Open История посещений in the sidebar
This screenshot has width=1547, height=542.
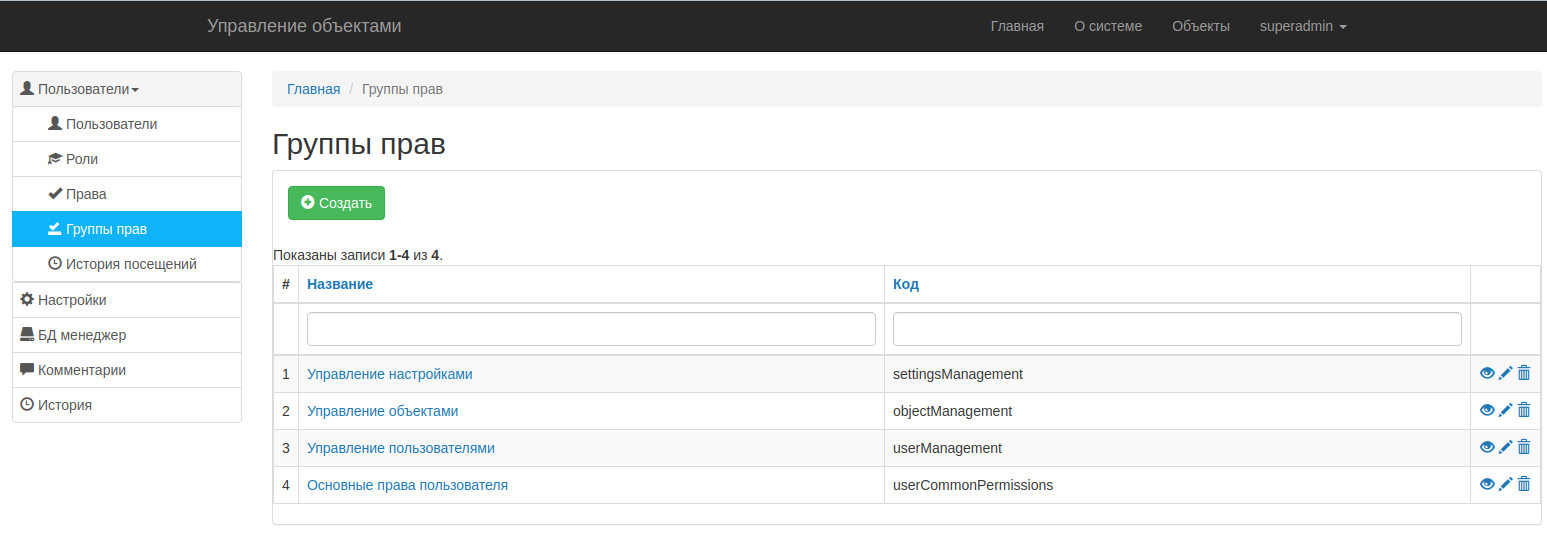(131, 264)
